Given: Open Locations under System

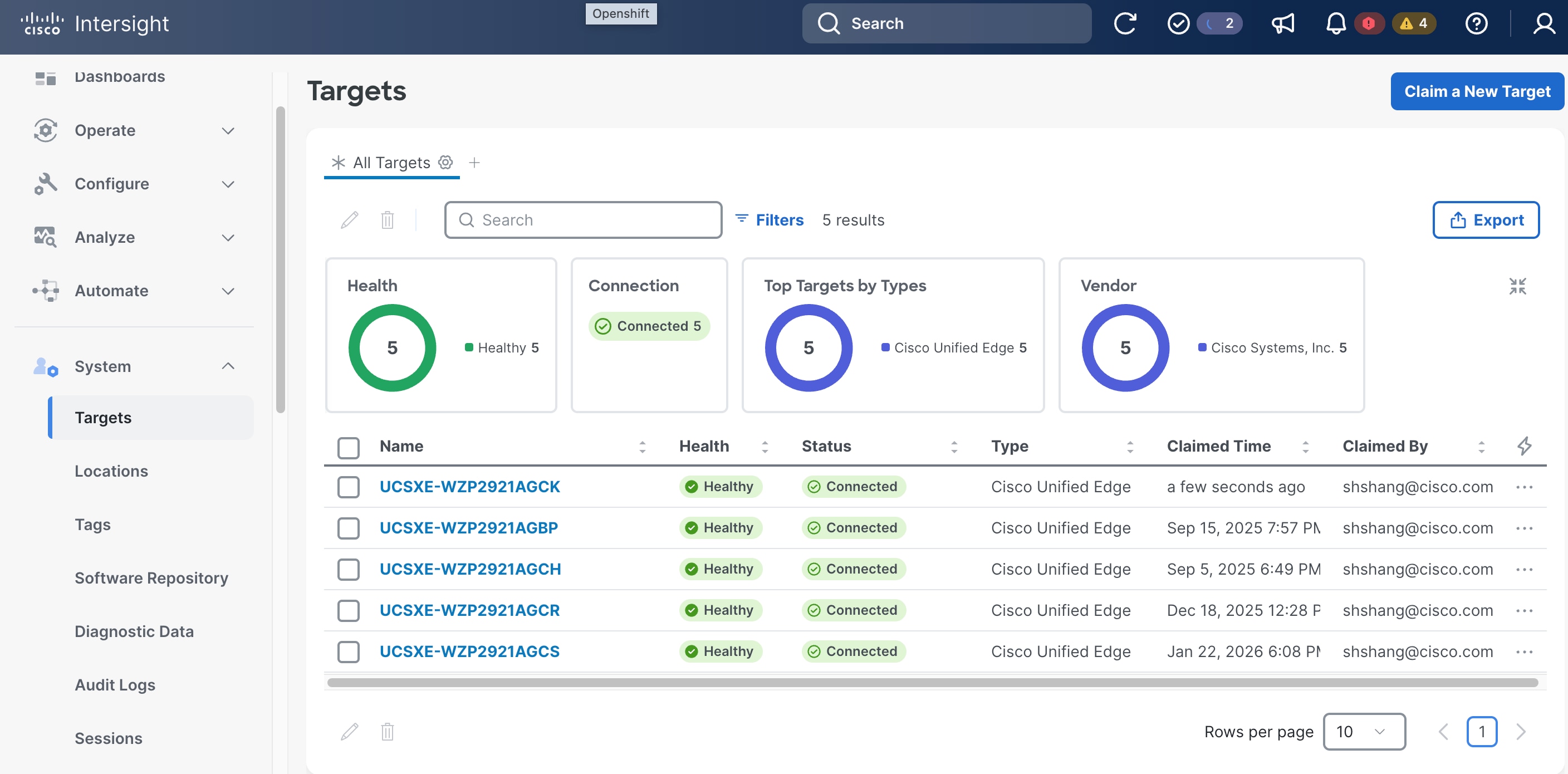Looking at the screenshot, I should coord(111,471).
